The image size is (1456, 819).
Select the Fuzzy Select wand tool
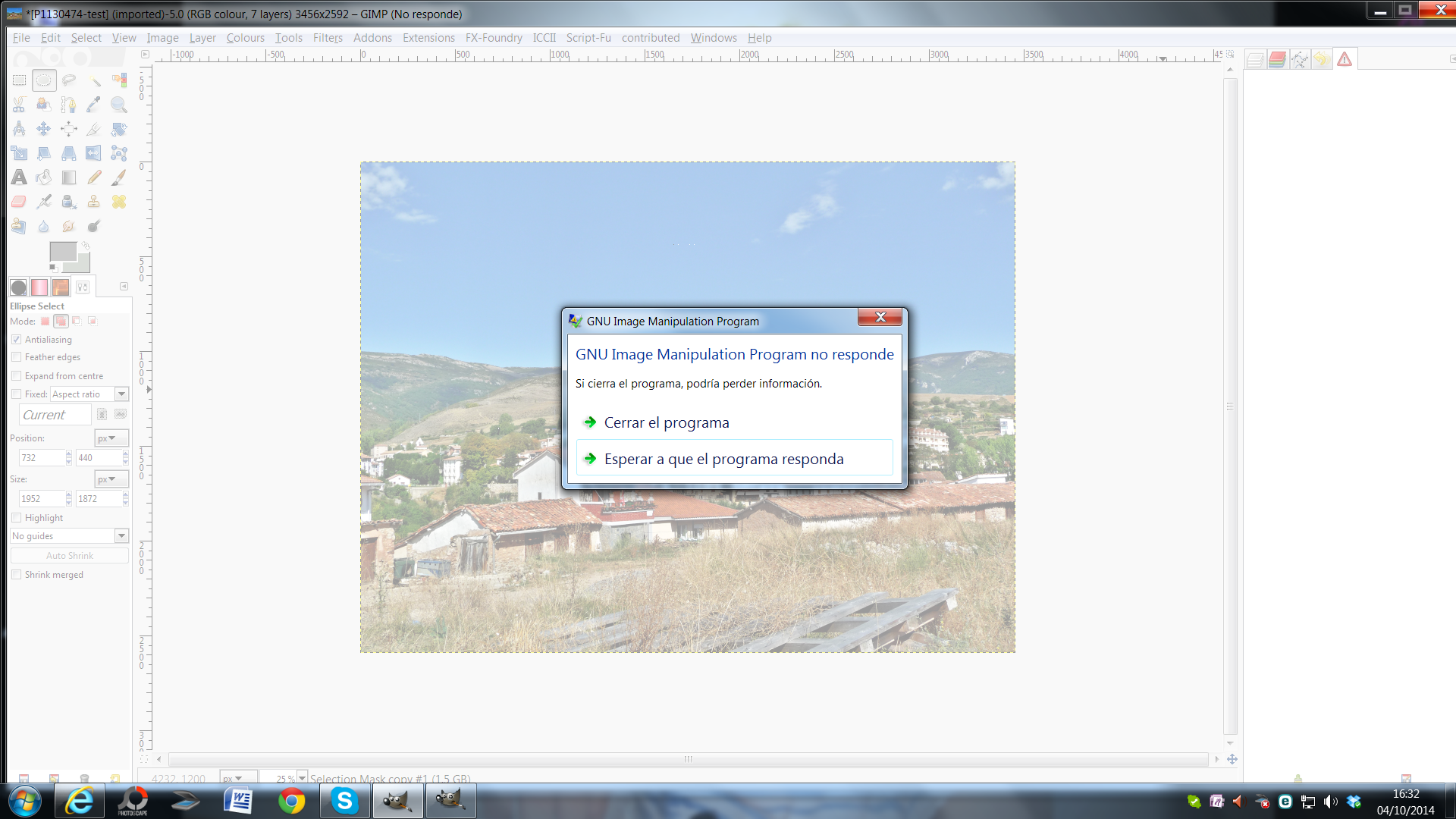pyautogui.click(x=94, y=80)
